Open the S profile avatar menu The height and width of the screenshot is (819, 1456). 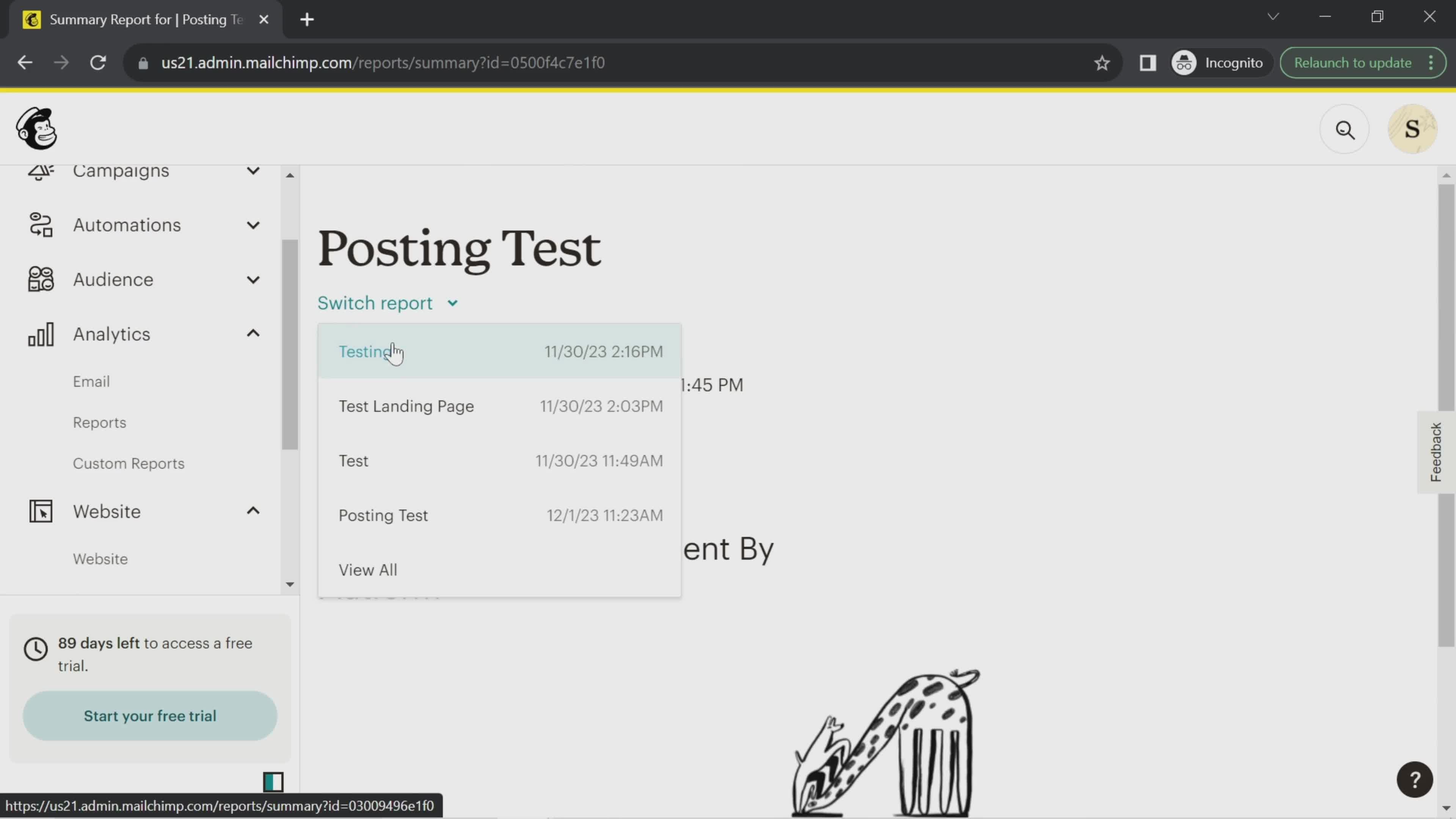1412,129
